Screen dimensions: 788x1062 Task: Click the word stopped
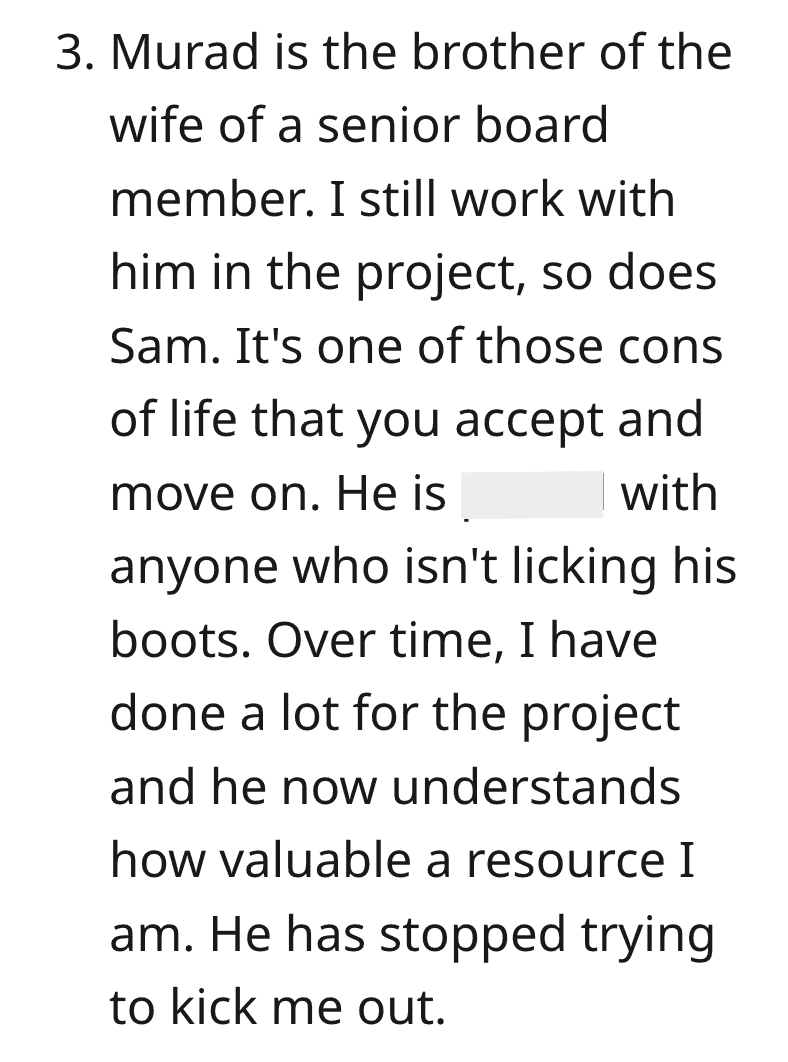[472, 935]
